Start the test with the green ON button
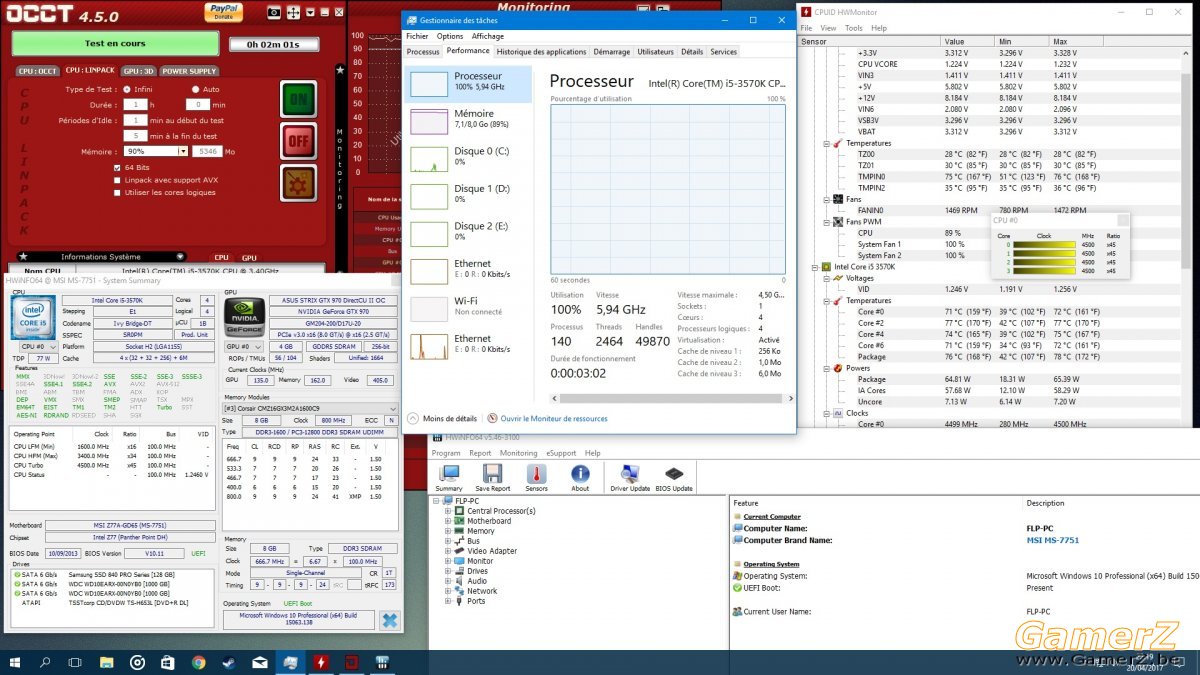The image size is (1200, 675). (x=298, y=100)
